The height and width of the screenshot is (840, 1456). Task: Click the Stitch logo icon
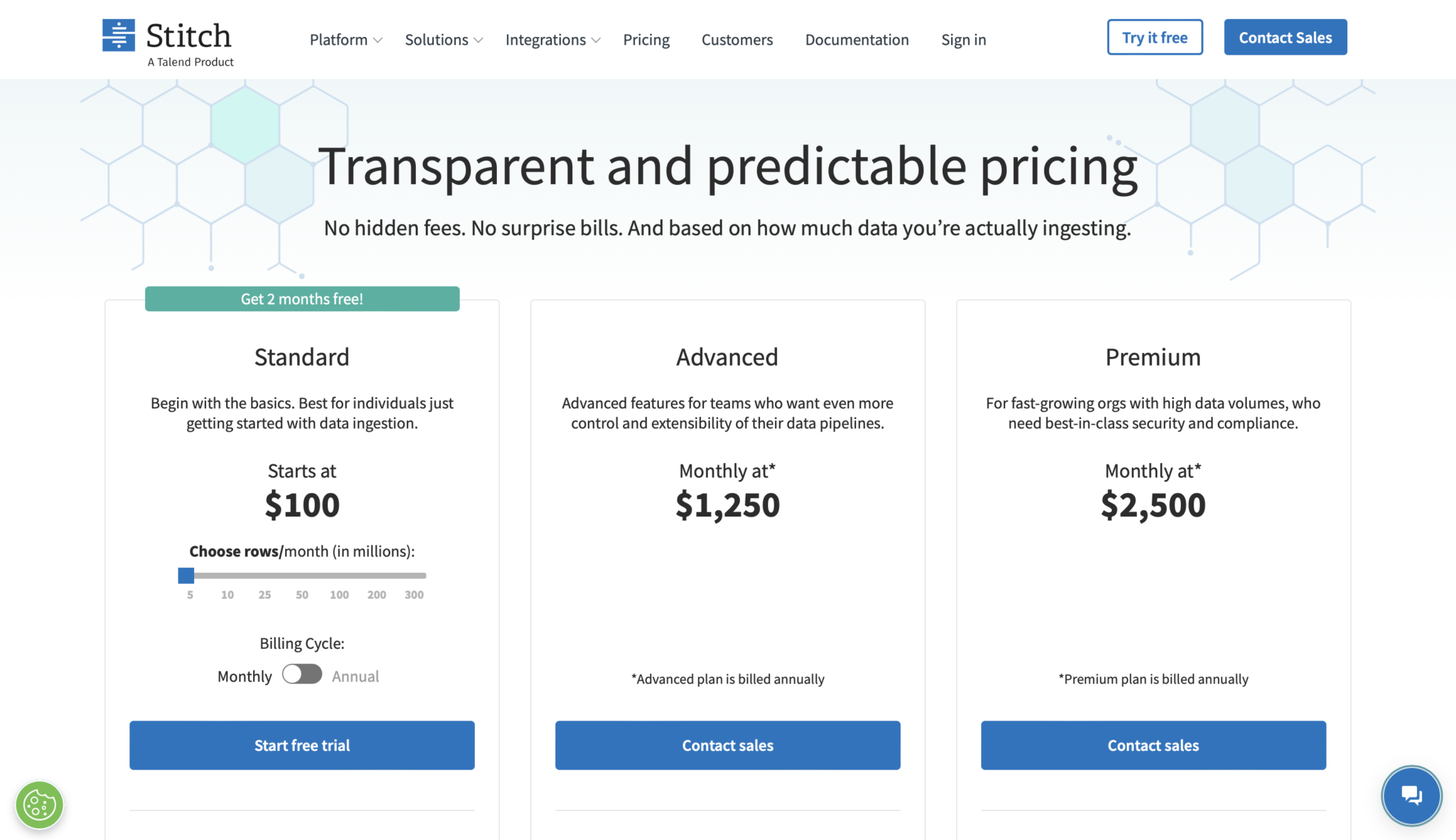click(119, 33)
